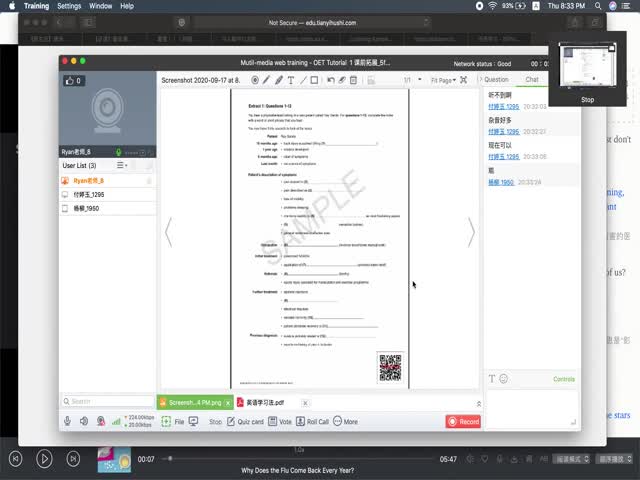
Task: Open the Fit Page zoom dropdown
Action: (x=444, y=80)
